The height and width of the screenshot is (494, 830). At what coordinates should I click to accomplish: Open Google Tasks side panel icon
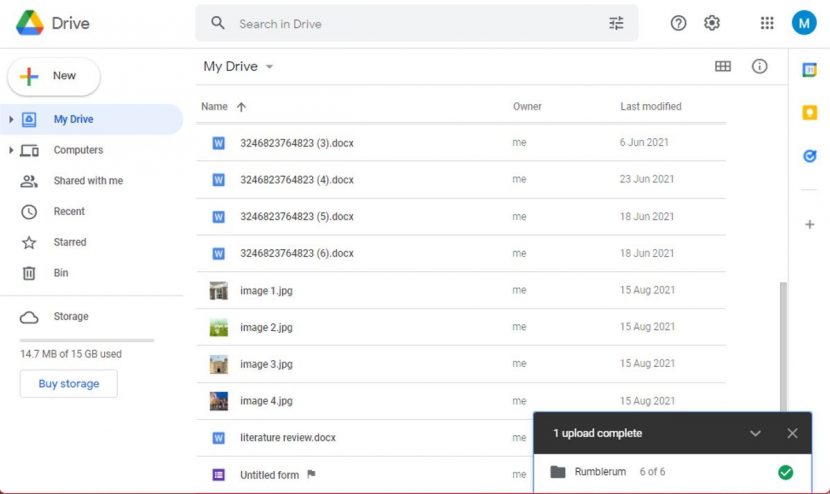tap(809, 156)
